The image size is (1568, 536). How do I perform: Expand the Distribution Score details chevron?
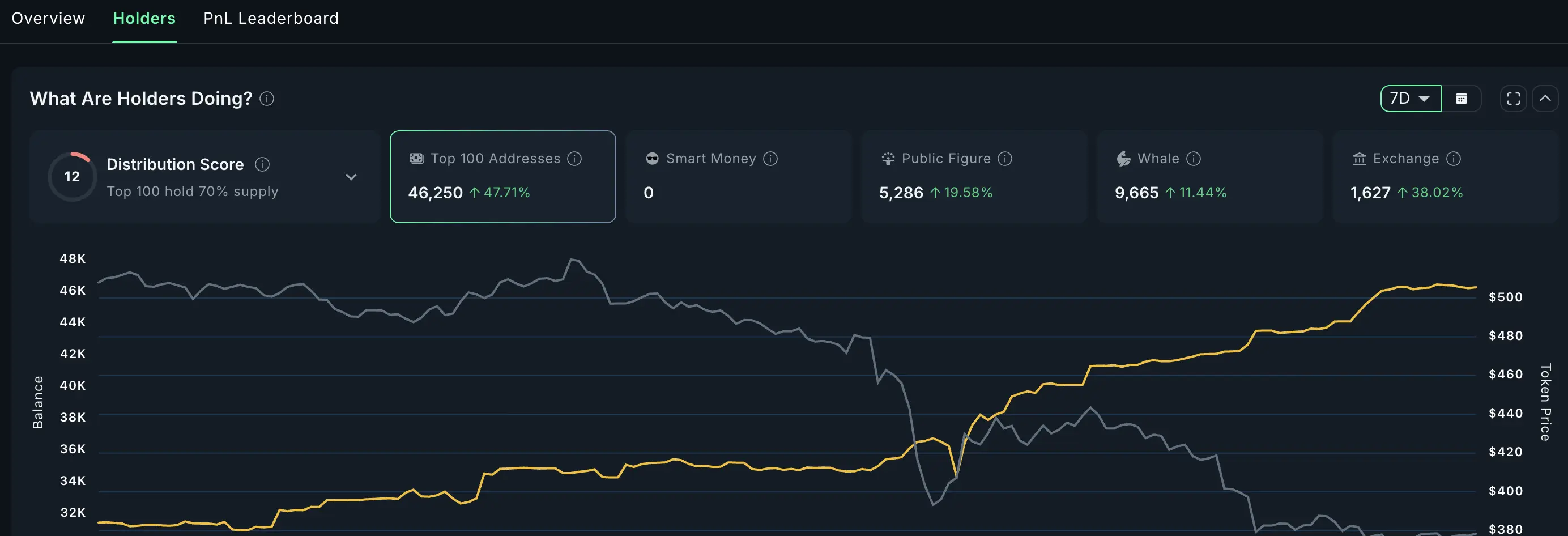351,177
